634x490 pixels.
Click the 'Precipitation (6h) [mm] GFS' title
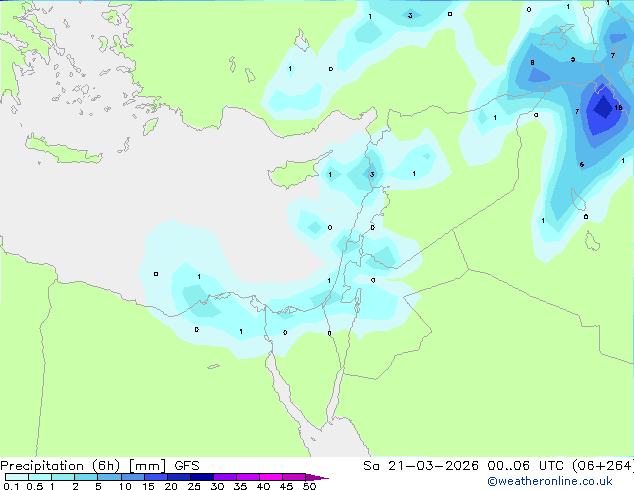tap(100, 466)
